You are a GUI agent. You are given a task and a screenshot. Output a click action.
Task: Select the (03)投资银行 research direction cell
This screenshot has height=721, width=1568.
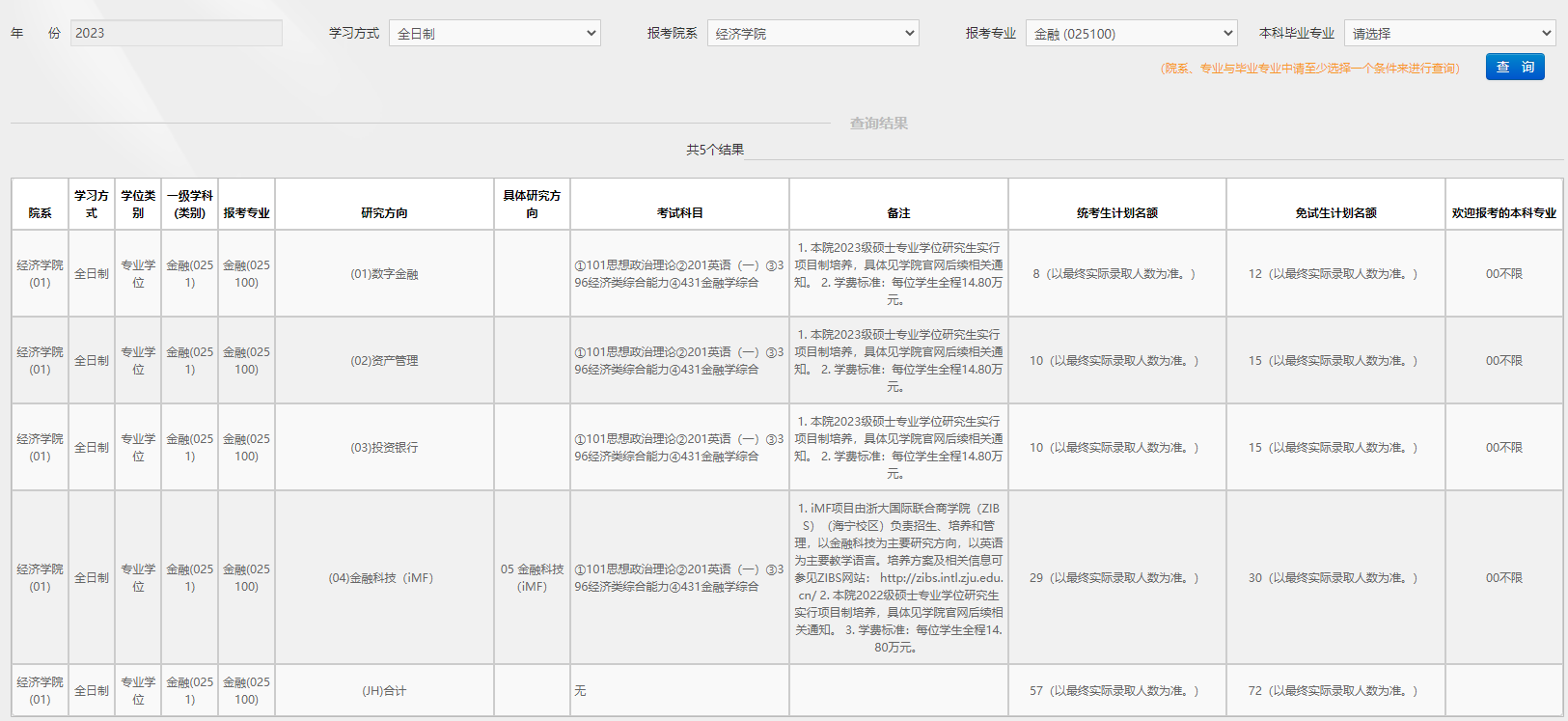(x=384, y=448)
